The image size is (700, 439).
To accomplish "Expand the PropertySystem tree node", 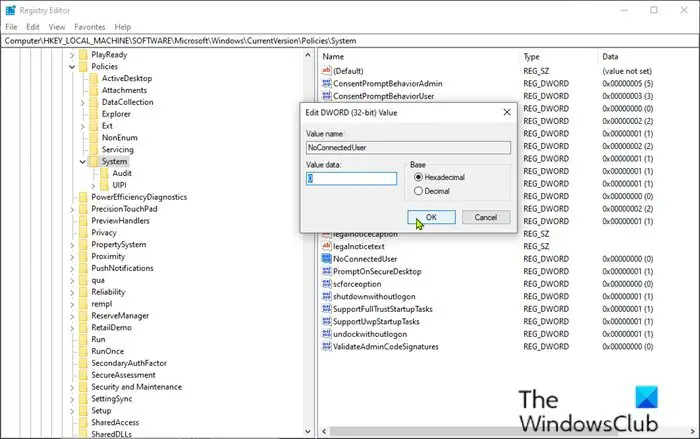I will pyautogui.click(x=72, y=245).
